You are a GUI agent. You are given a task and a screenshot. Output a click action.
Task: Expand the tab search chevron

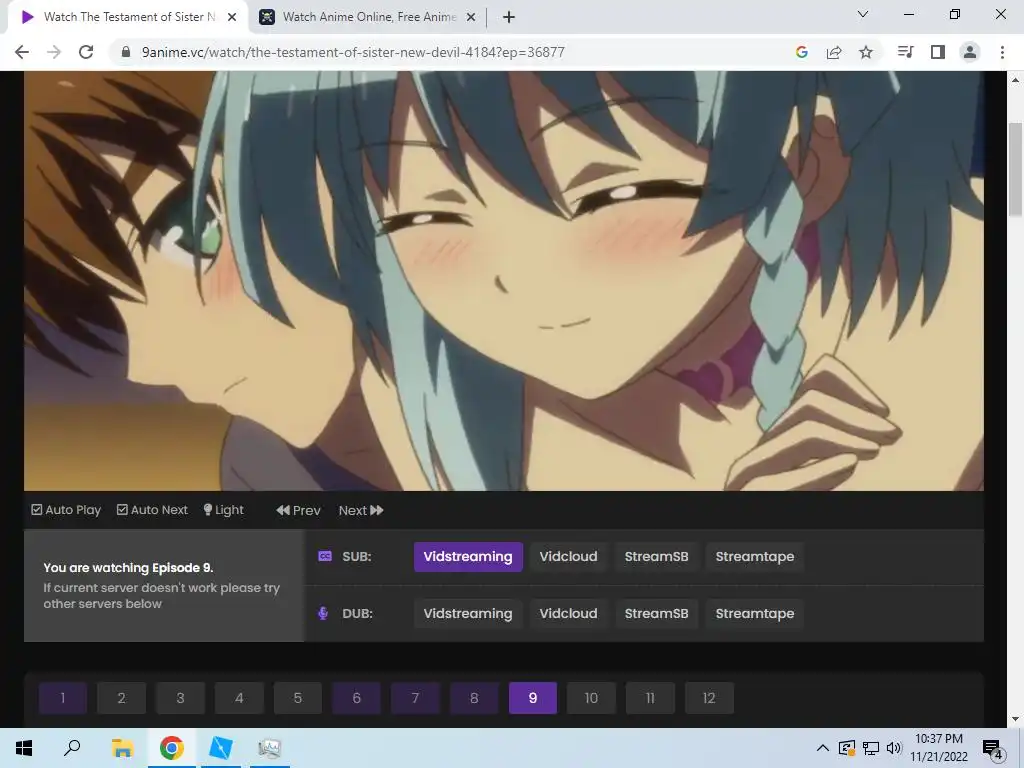863,14
